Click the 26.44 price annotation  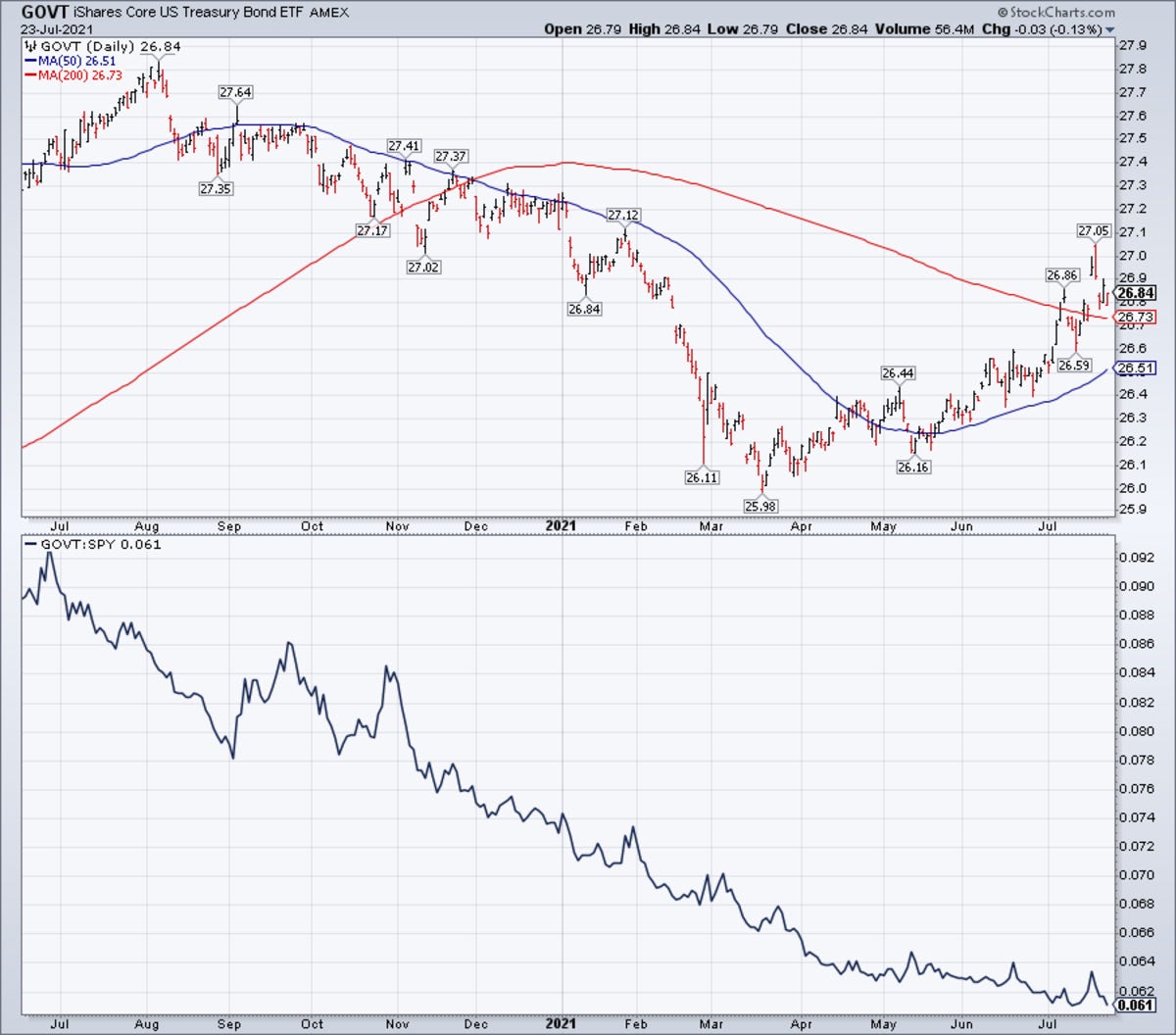(898, 373)
